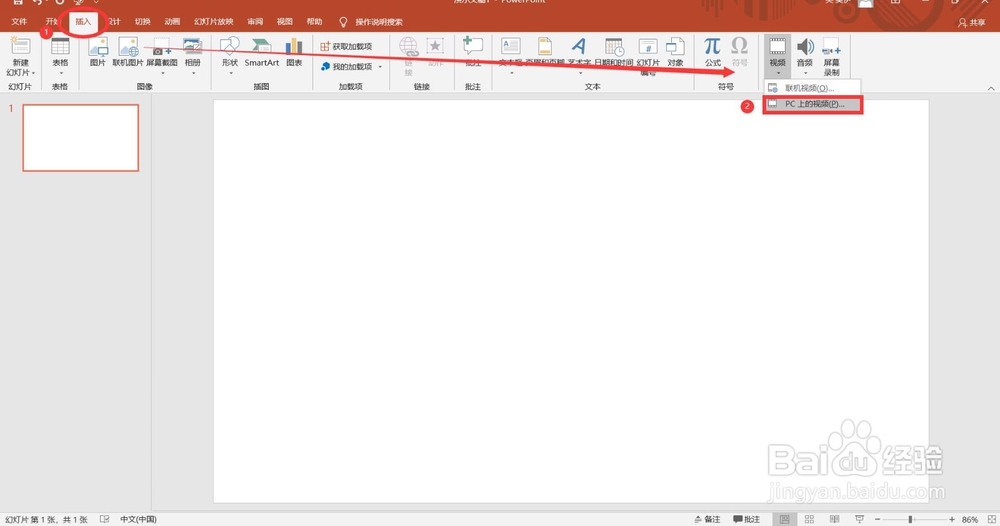The image size is (1000, 526).
Task: Fit slide to current window
Action: pos(992,519)
